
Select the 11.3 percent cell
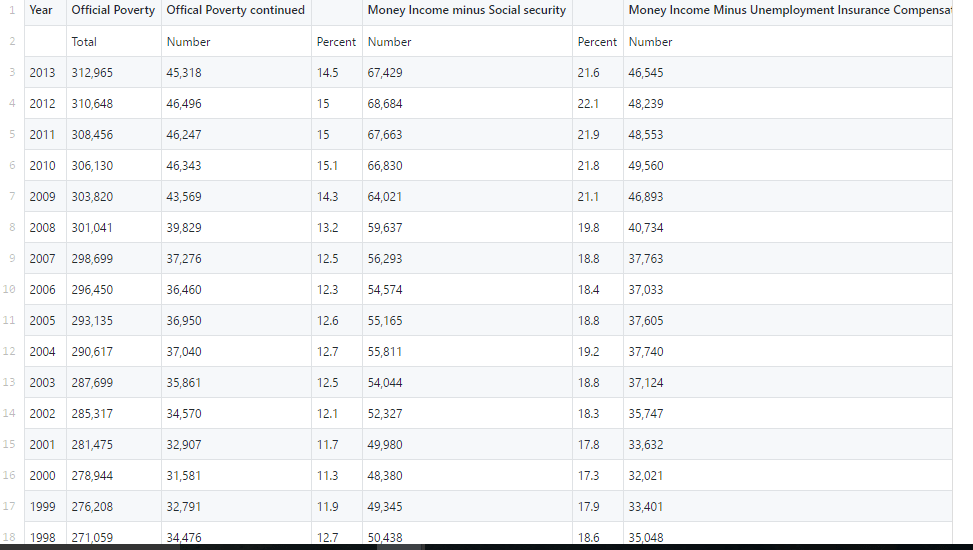(337, 476)
